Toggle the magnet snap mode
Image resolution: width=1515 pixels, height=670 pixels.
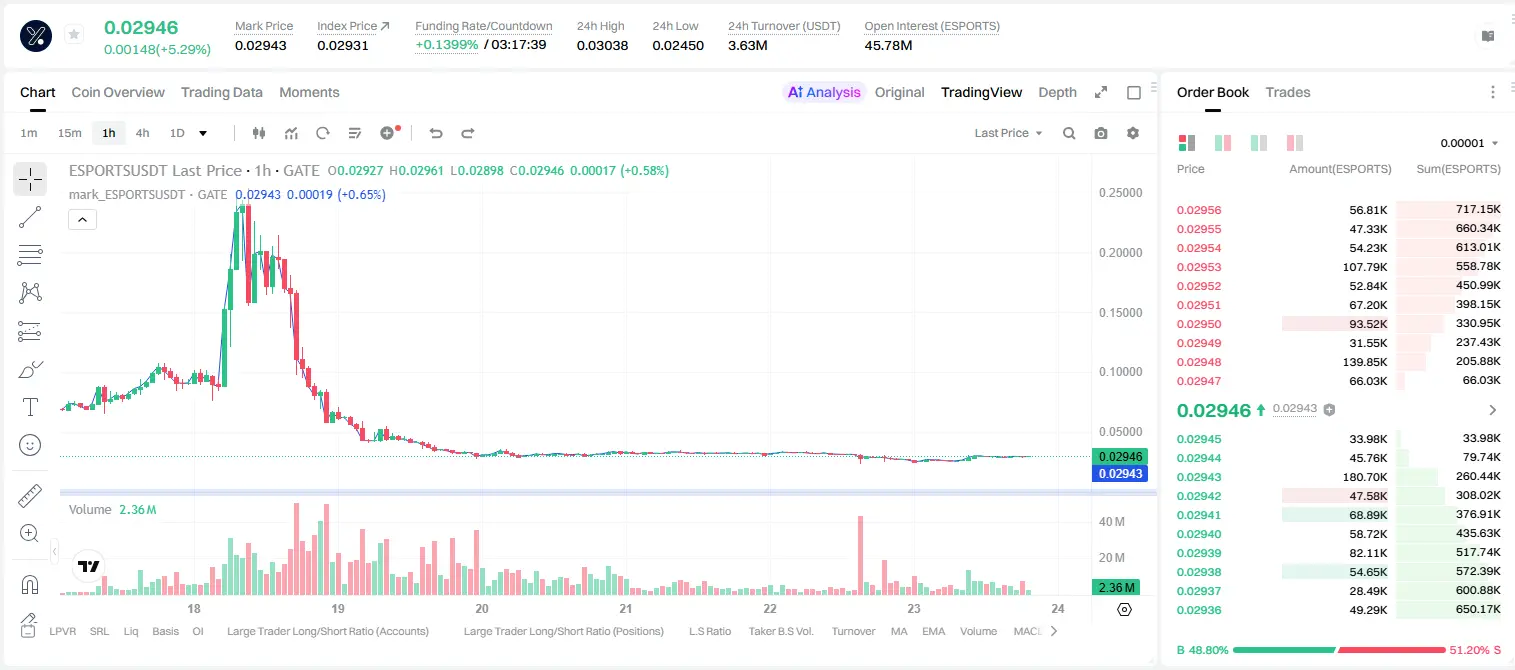[30, 584]
